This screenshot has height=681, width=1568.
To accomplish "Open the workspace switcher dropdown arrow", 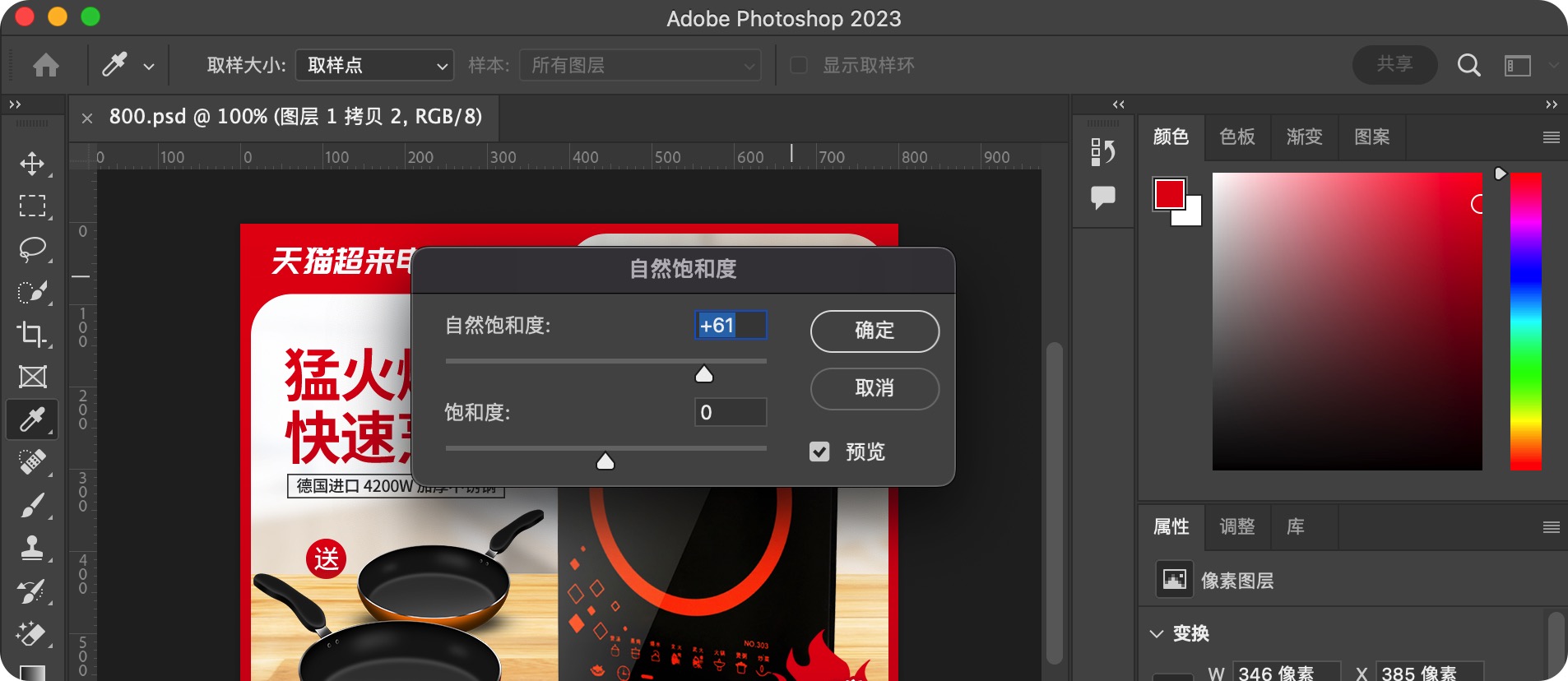I will [x=1553, y=65].
